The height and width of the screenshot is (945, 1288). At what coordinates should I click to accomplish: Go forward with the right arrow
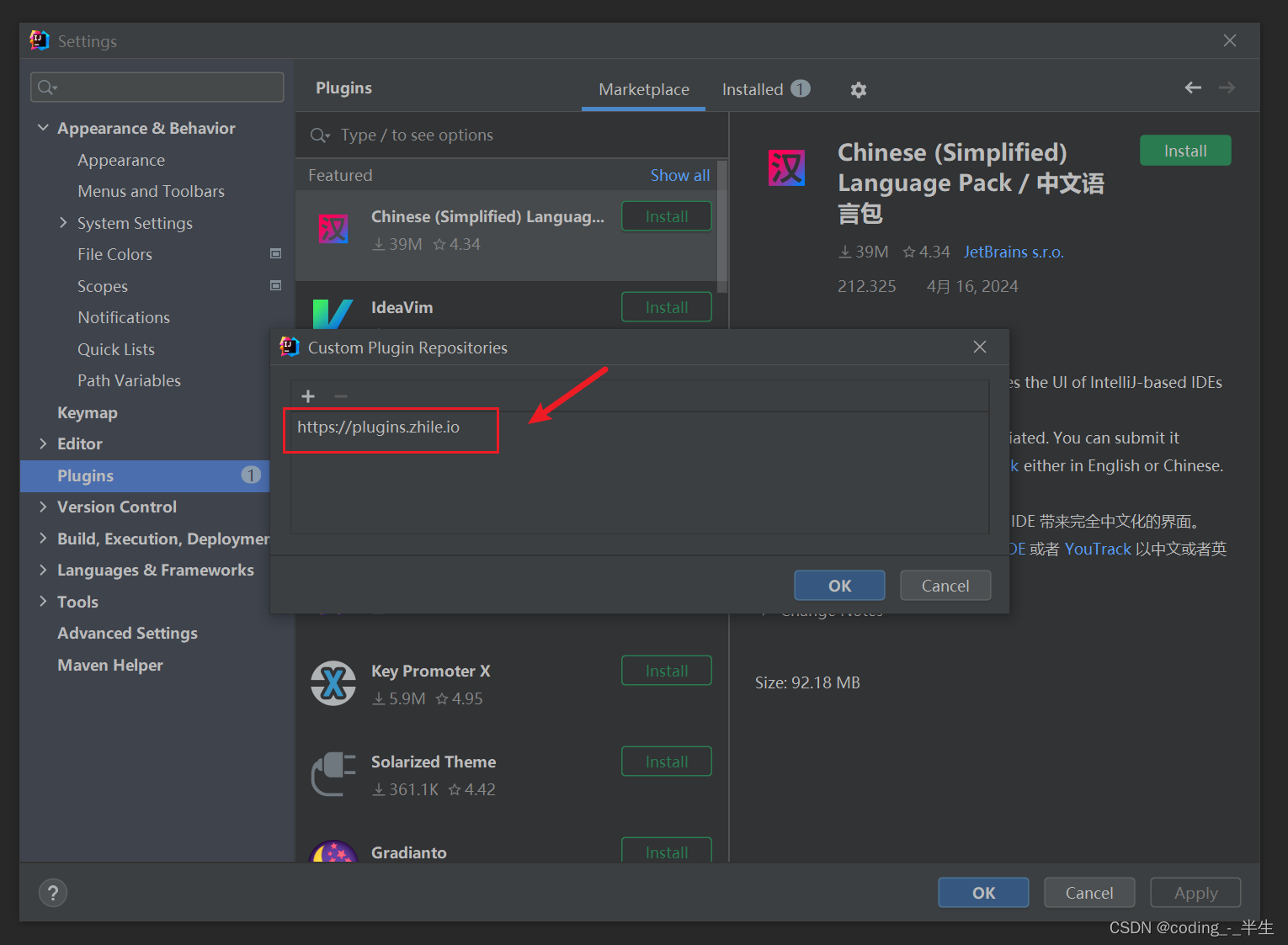click(x=1227, y=88)
